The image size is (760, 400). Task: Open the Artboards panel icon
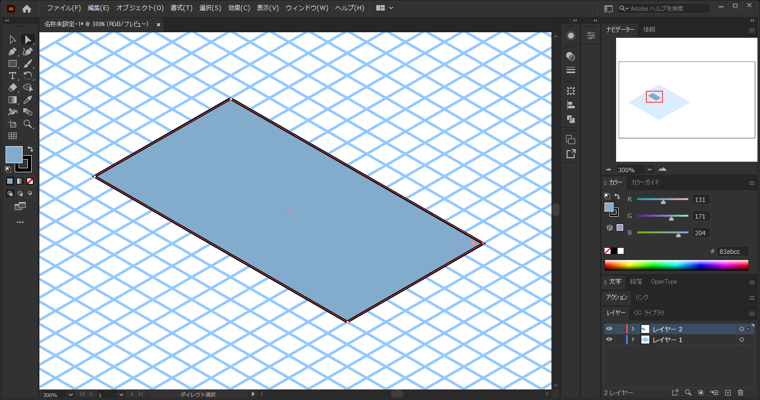570,140
